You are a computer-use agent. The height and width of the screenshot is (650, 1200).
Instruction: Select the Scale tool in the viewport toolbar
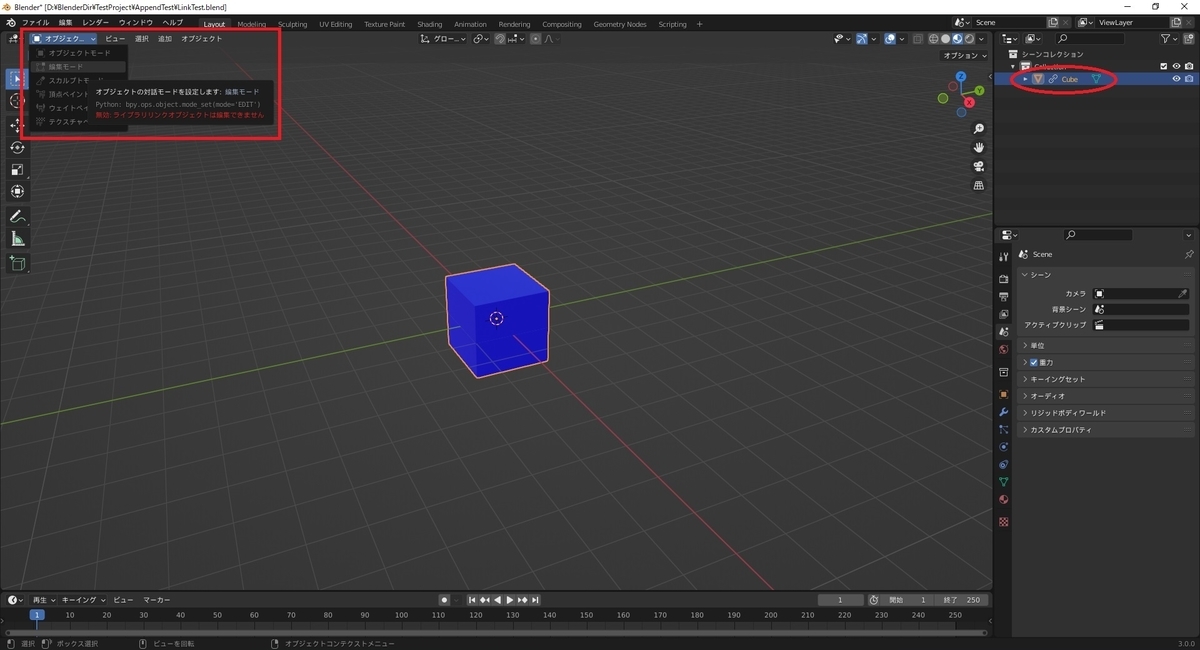click(17, 169)
